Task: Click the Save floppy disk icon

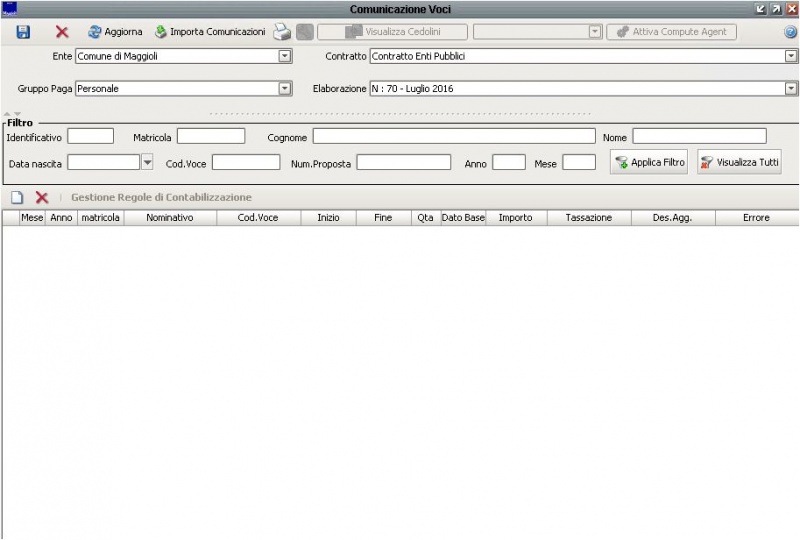Action: tap(23, 32)
